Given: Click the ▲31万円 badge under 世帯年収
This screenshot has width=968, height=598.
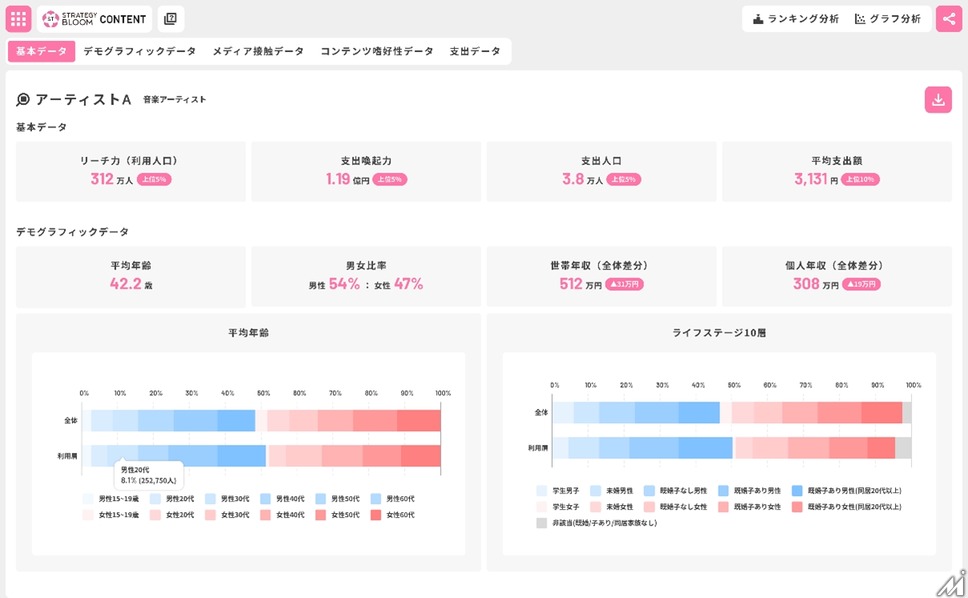Looking at the screenshot, I should click(624, 284).
